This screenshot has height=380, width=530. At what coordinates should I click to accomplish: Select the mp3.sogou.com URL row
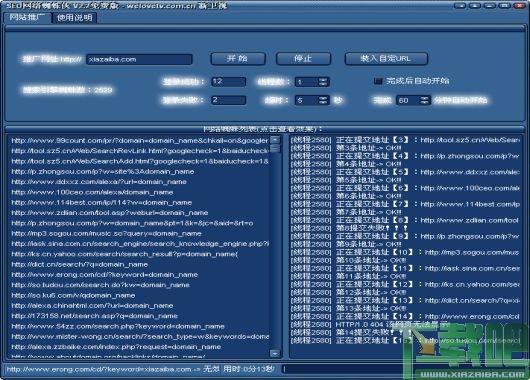[106, 234]
